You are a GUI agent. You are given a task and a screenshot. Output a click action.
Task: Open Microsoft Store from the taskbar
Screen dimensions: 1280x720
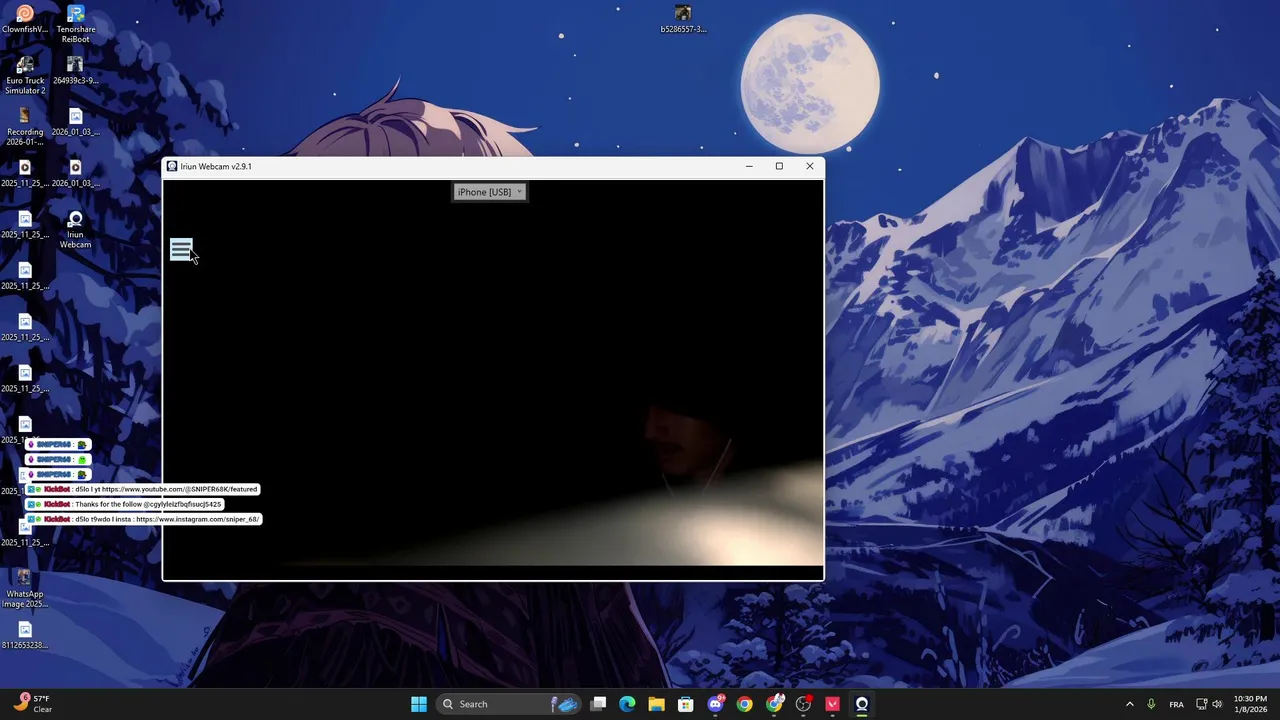coord(686,704)
